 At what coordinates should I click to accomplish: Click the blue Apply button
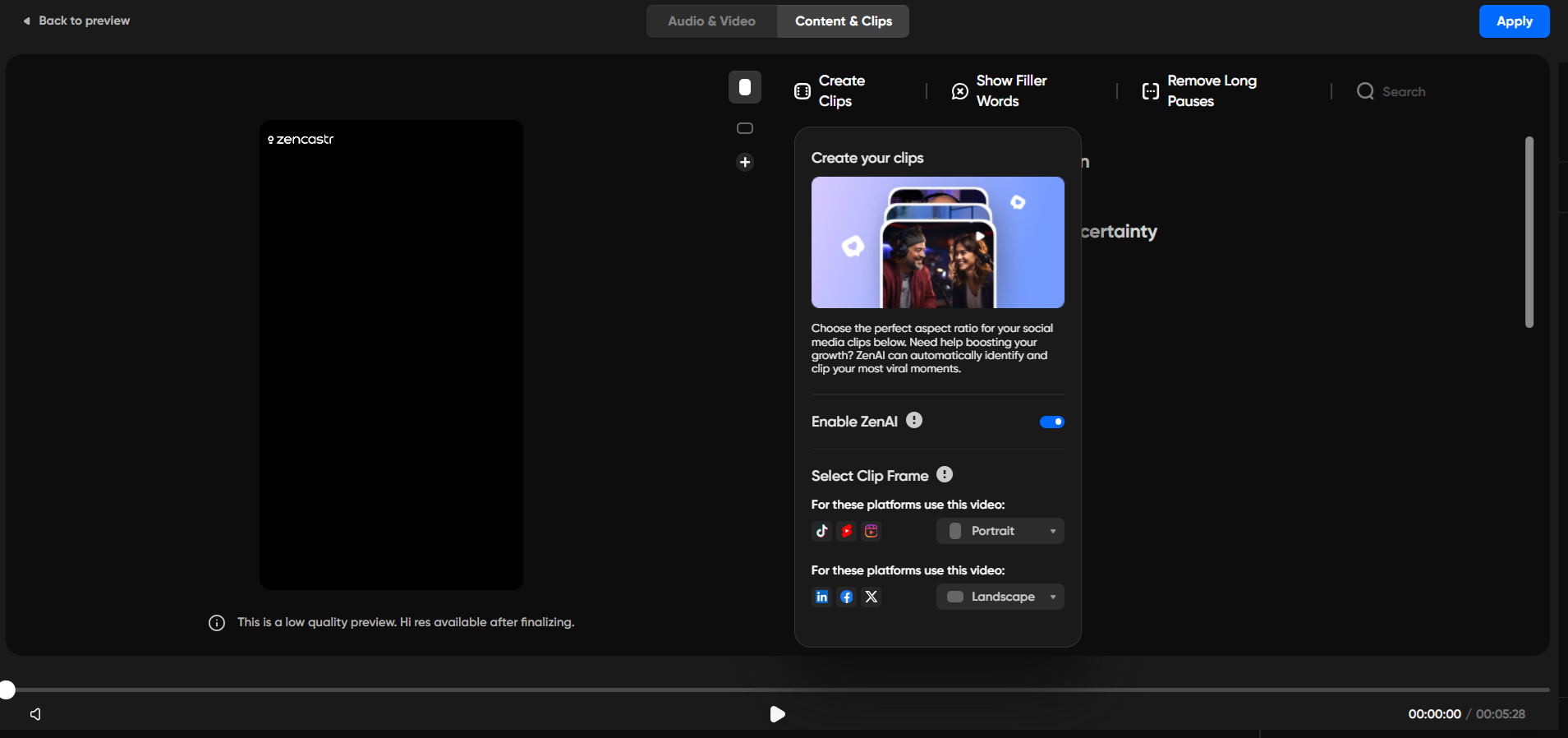[1514, 21]
